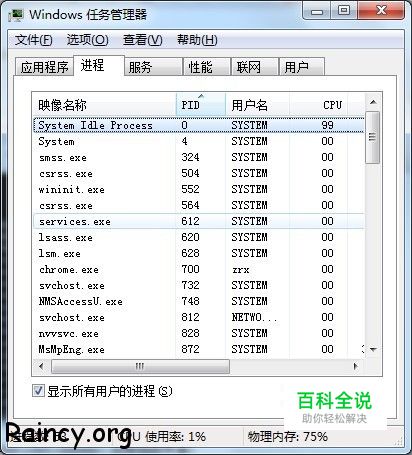Close the Task Manager window
The width and height of the screenshot is (412, 455).
pos(381,10)
